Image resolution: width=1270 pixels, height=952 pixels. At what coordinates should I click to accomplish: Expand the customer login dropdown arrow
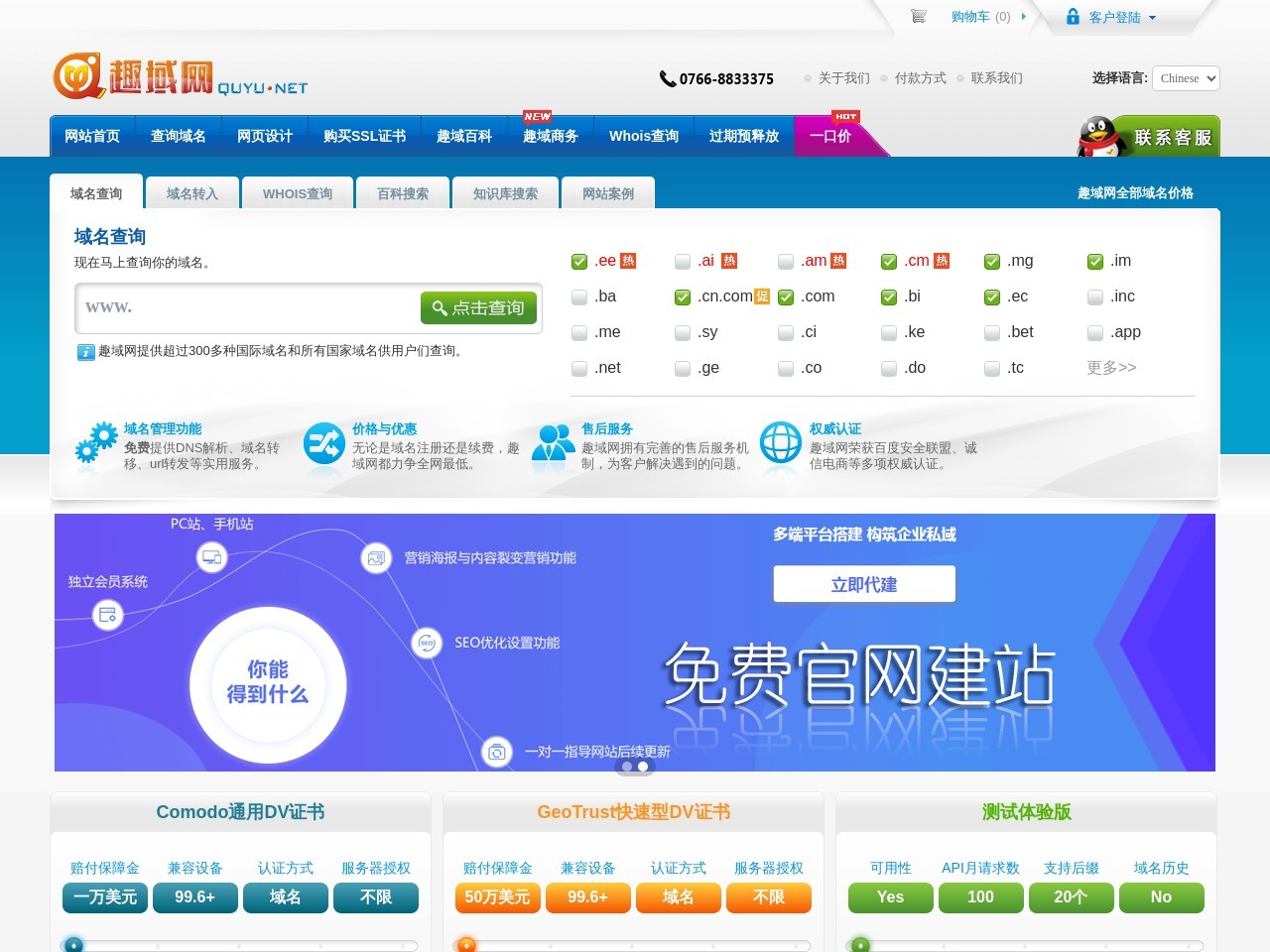[x=1152, y=18]
